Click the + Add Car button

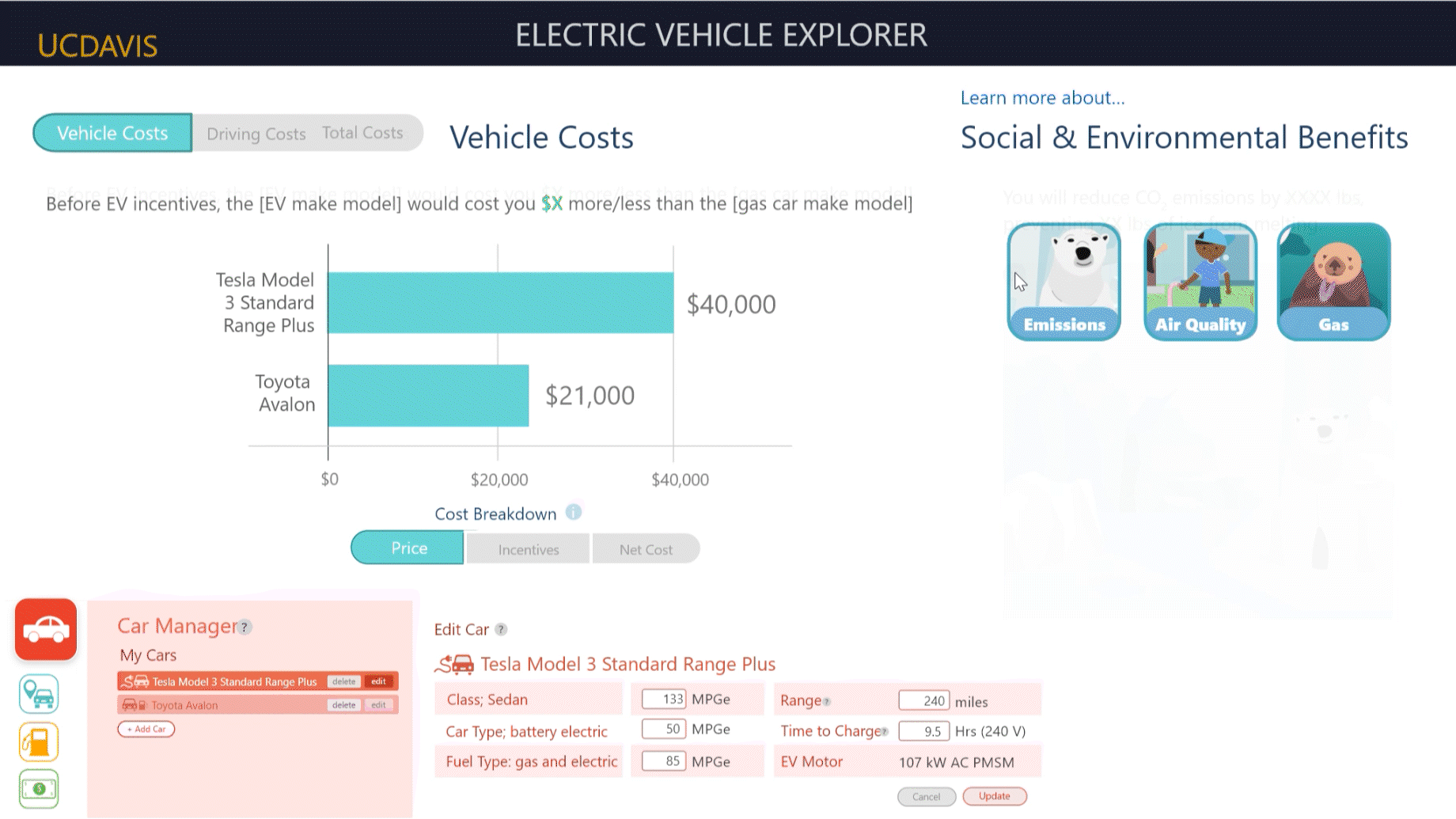pos(146,730)
